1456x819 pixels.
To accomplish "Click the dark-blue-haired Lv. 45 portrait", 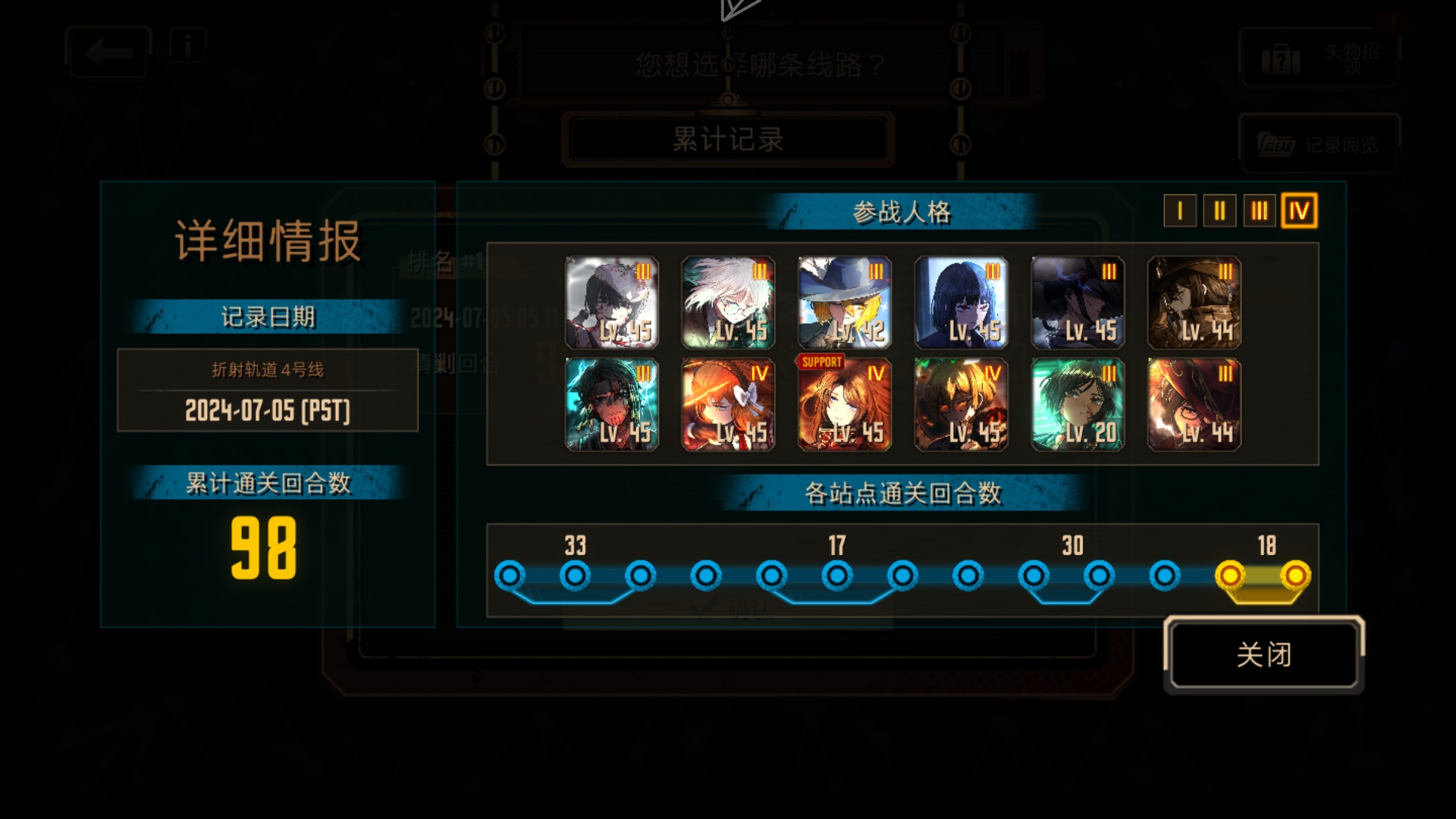I will pos(961,303).
